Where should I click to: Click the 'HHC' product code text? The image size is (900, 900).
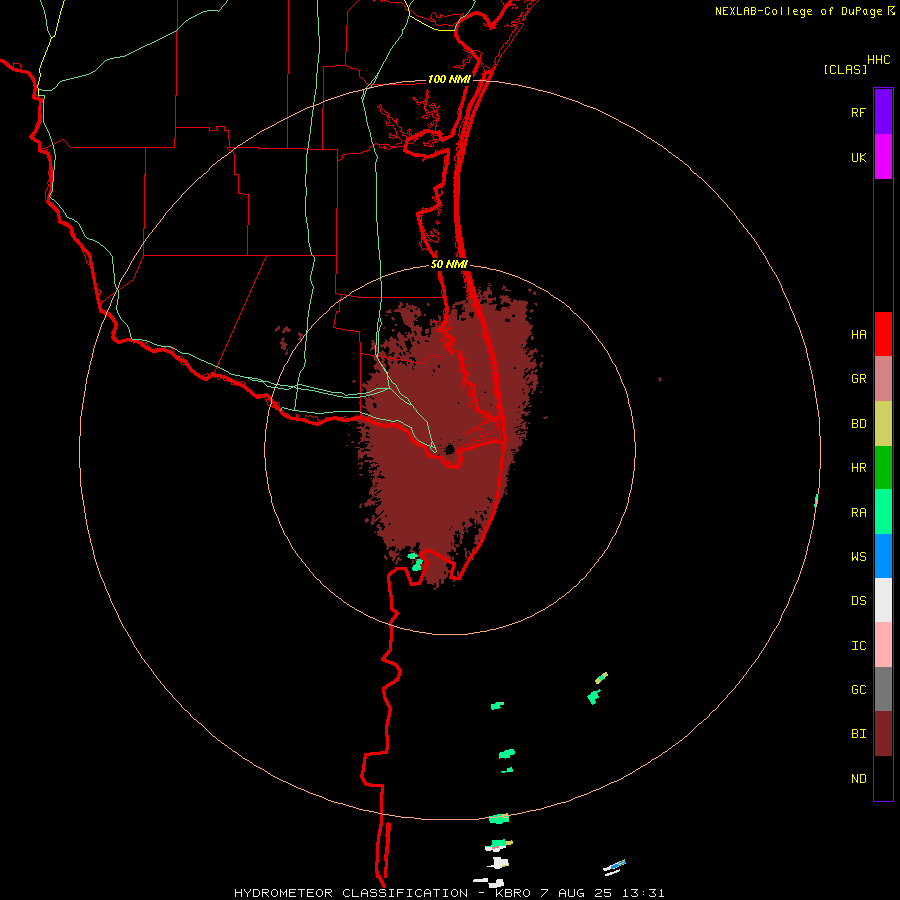[x=879, y=60]
